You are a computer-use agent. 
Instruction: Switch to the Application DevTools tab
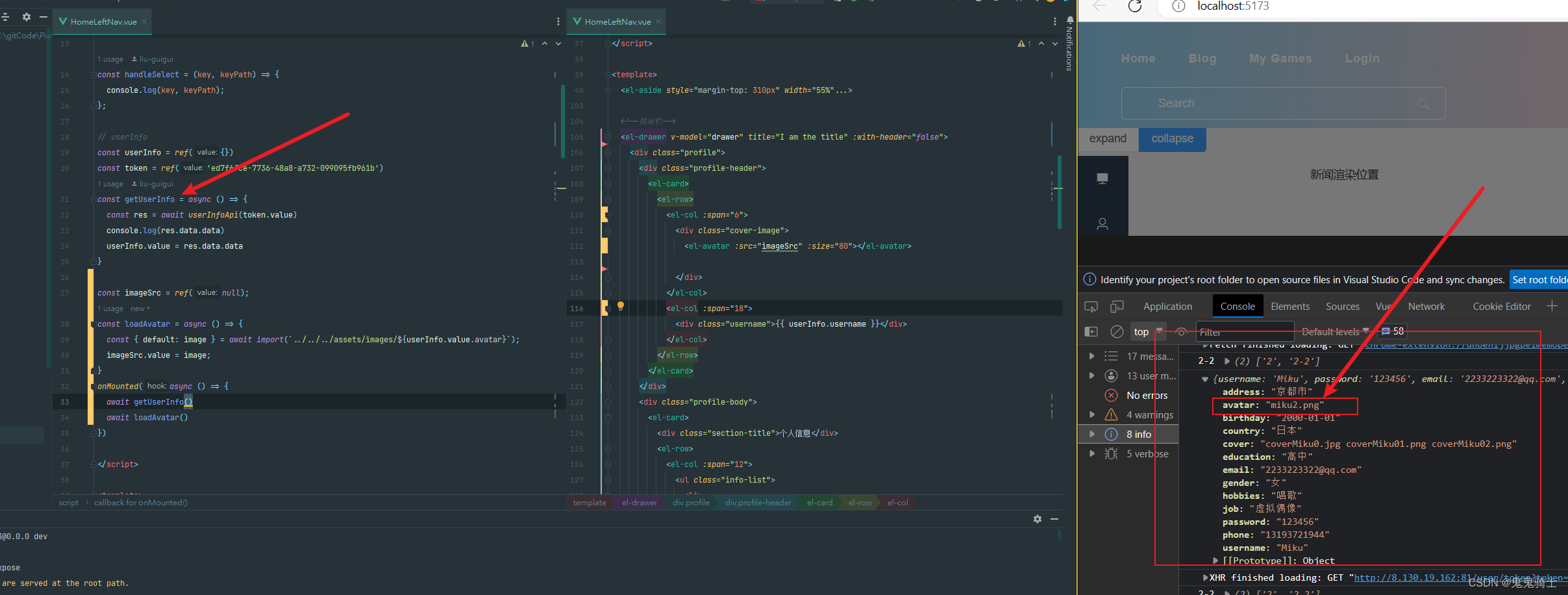[1167, 307]
